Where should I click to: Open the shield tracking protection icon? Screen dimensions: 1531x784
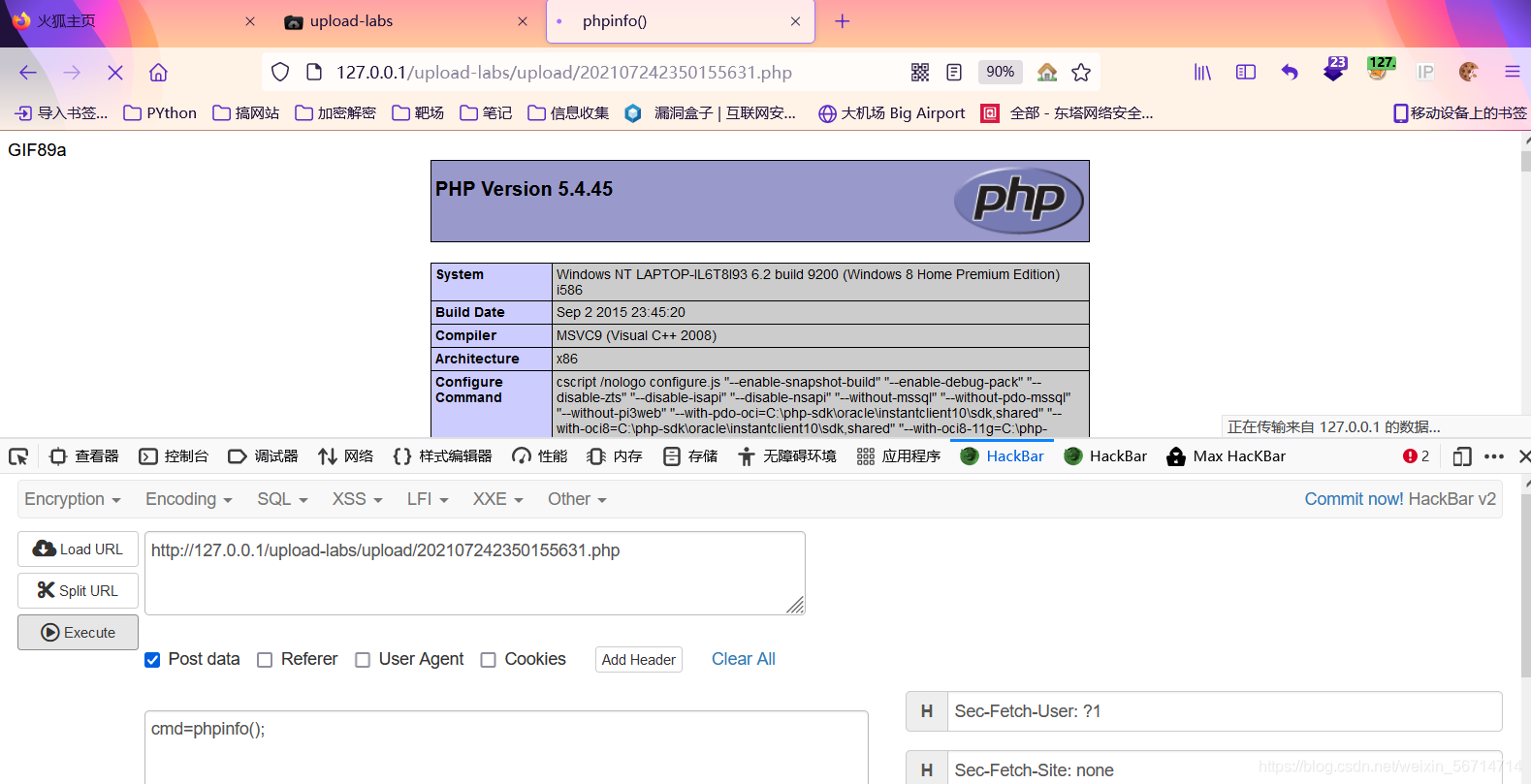pos(280,72)
